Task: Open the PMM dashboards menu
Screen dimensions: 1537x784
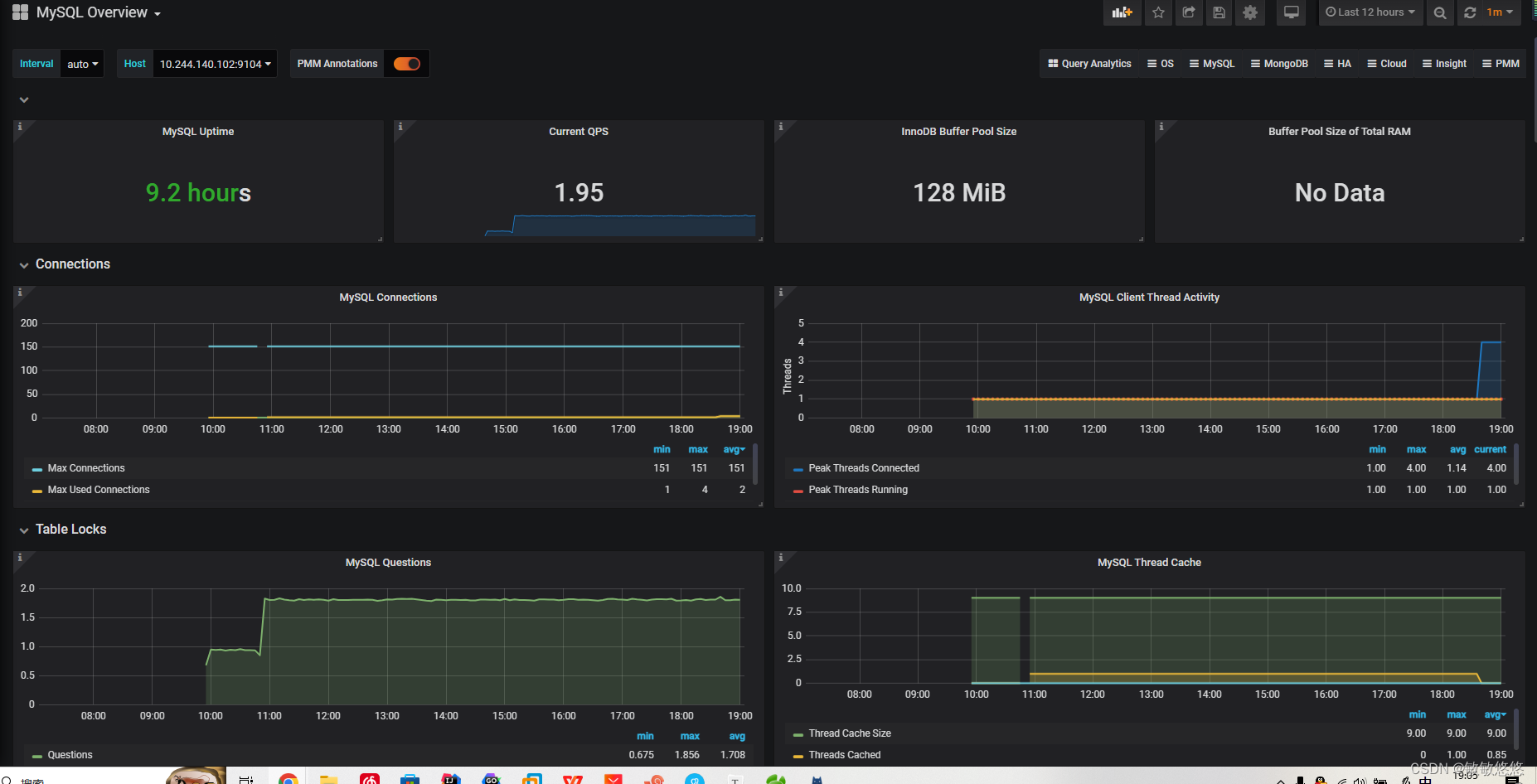Action: (x=1501, y=64)
